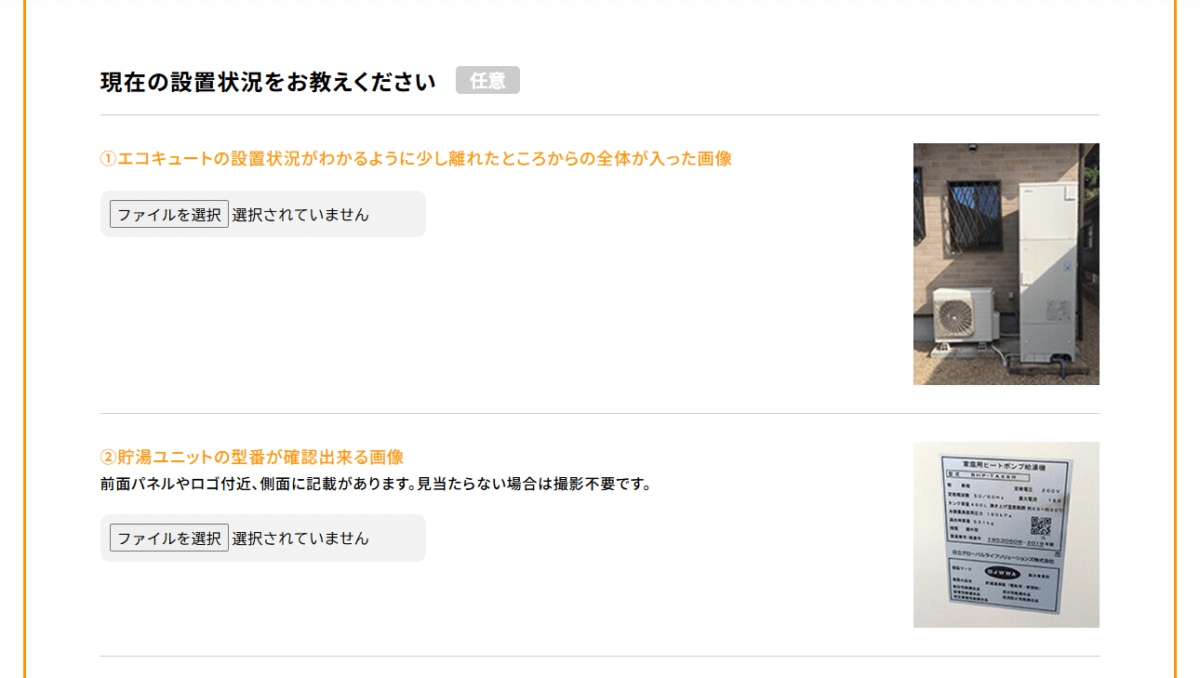Click the gray file input box under item ①
Viewport: 1200px width, 678px height.
pyautogui.click(x=263, y=214)
